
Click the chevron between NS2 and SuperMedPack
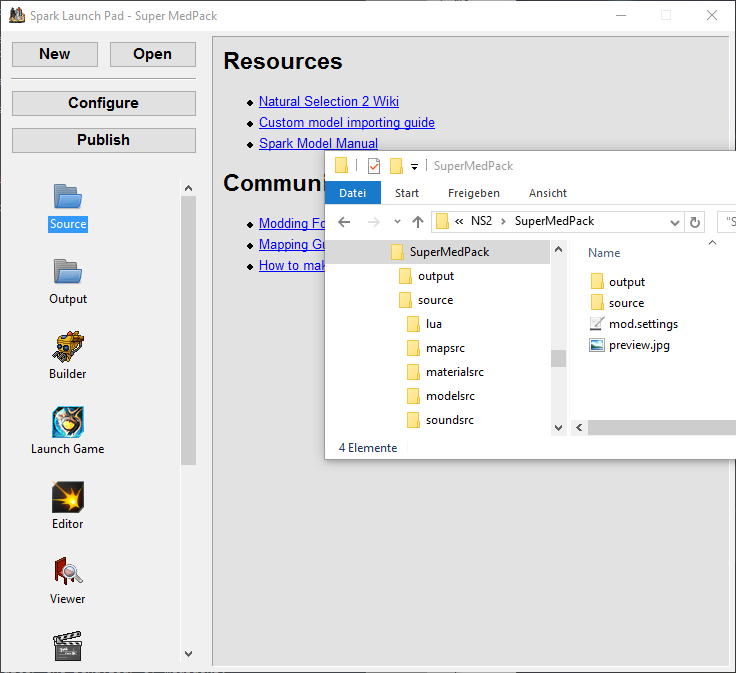coord(503,221)
